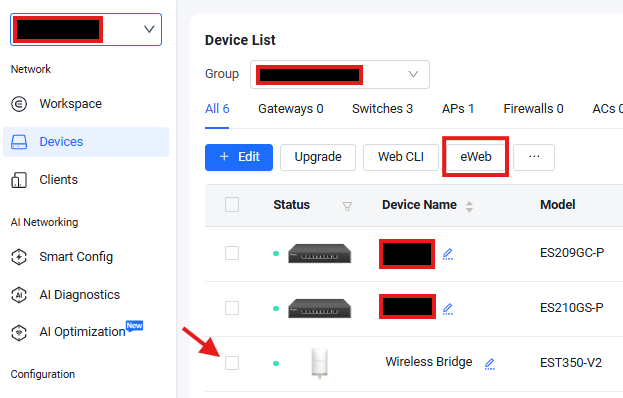Switch to the Firewalls 0 tab
The width and height of the screenshot is (623, 398).
533,109
